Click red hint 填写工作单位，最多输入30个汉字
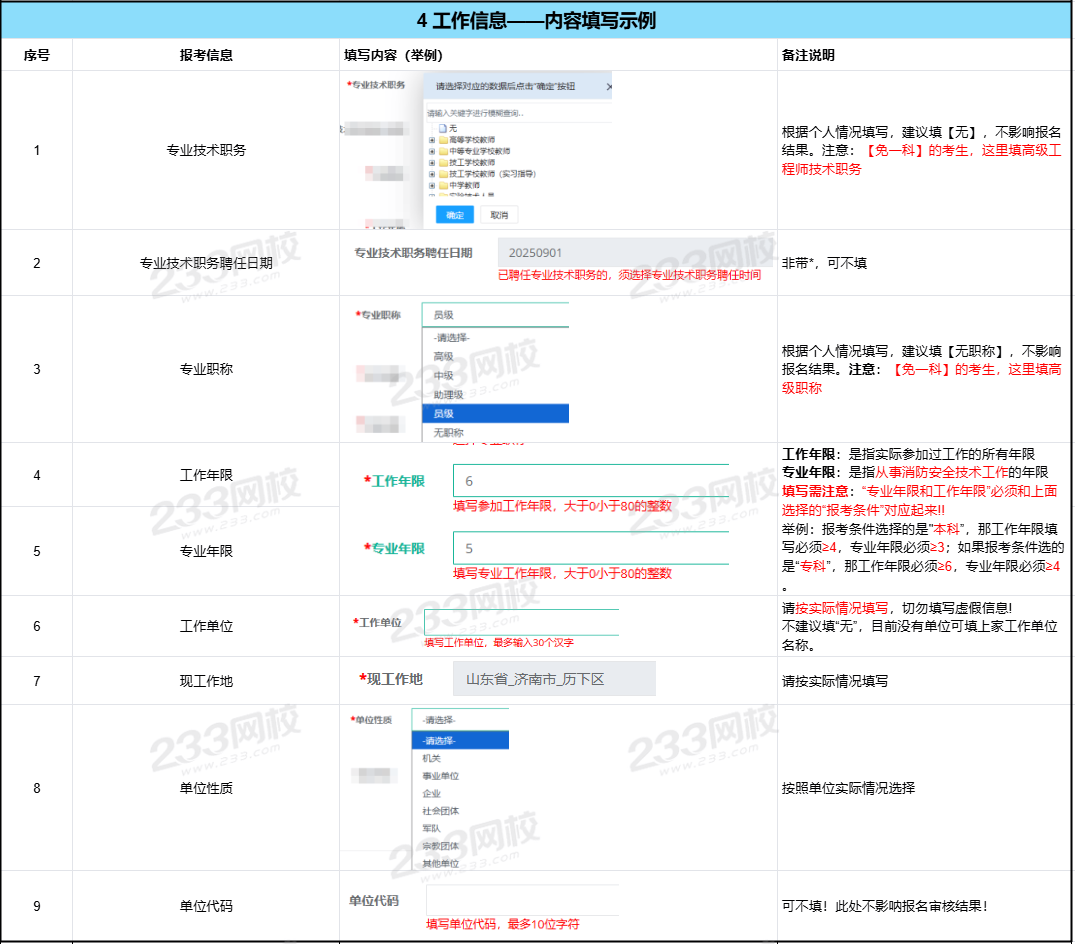 [x=498, y=642]
